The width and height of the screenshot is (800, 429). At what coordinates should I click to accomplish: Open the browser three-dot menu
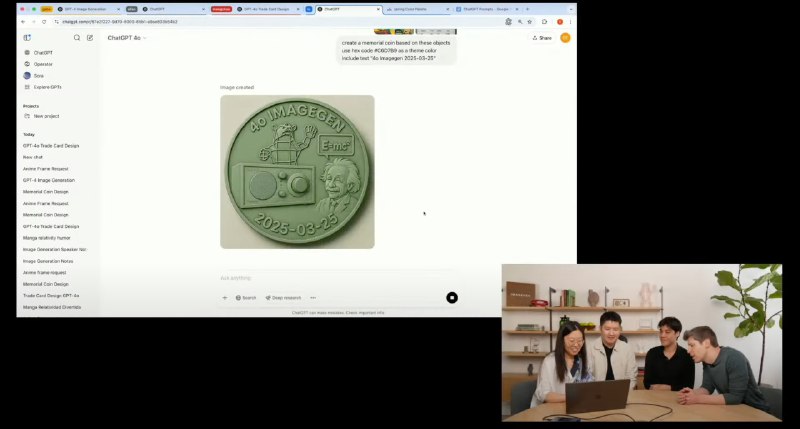pyautogui.click(x=570, y=22)
